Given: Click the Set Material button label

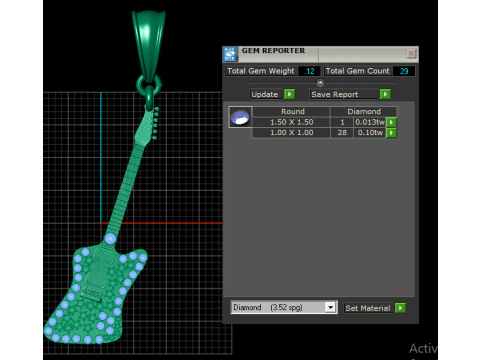Looking at the screenshot, I should point(368,308).
